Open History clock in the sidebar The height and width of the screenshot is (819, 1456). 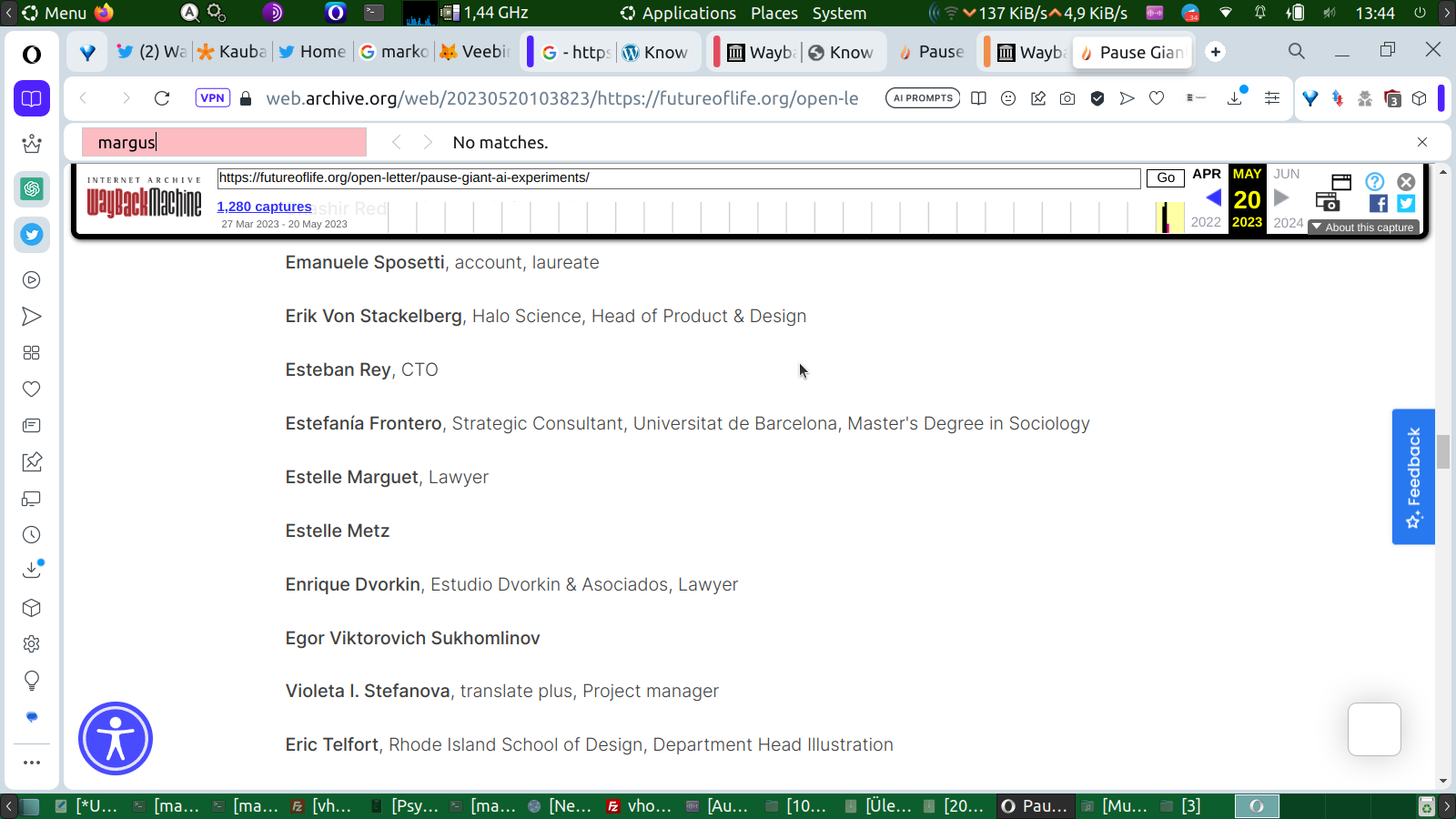tap(32, 535)
